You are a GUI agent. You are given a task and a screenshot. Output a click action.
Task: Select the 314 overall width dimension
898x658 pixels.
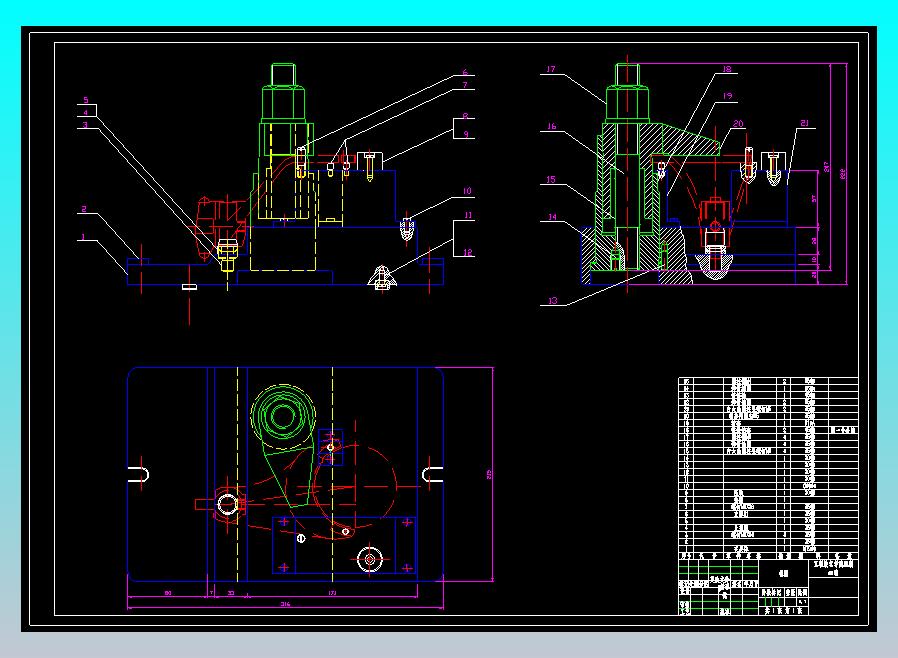coord(285,604)
